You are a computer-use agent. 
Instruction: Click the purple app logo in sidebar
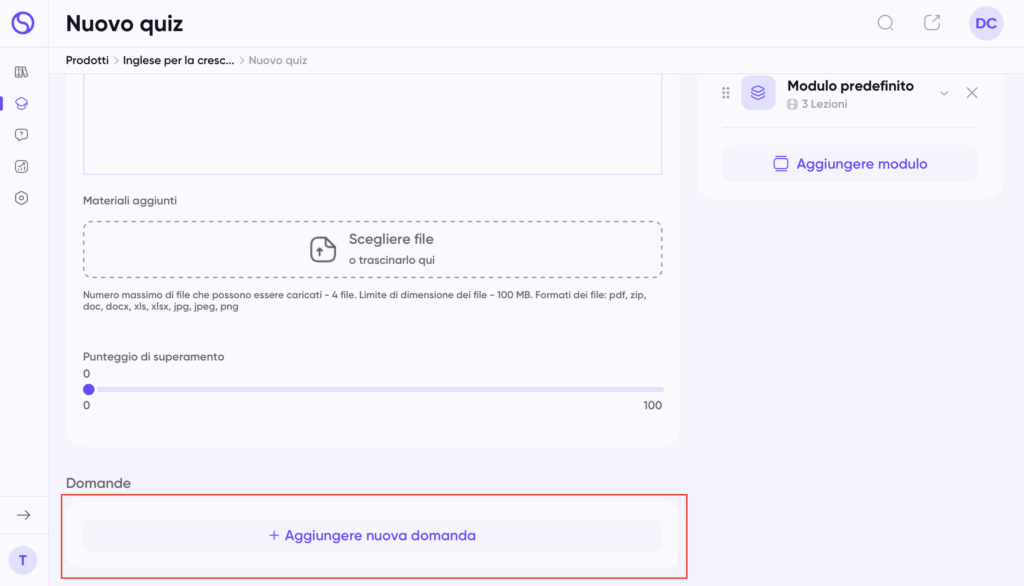pyautogui.click(x=22, y=23)
